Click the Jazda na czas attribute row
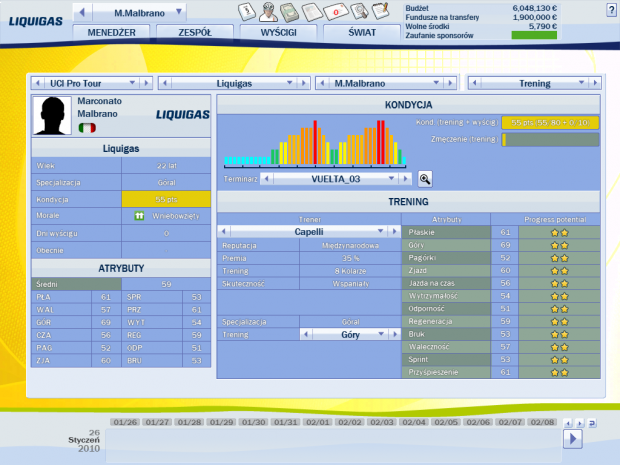This screenshot has height=465, width=620. [x=501, y=283]
